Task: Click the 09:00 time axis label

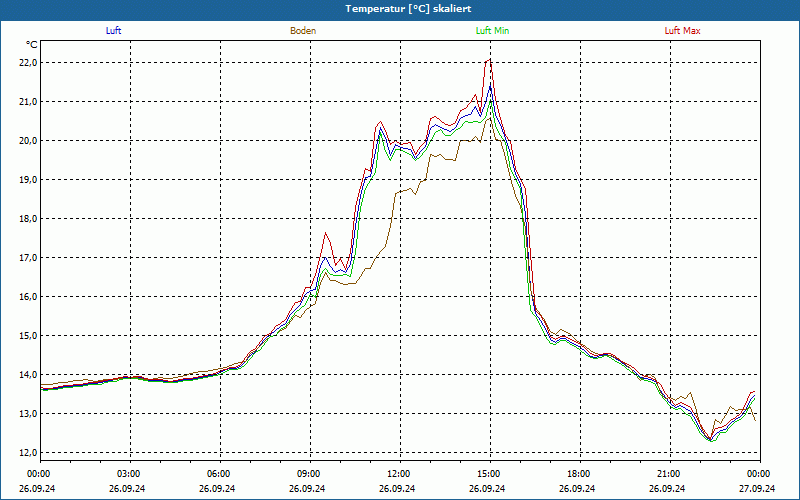Action: 311,474
